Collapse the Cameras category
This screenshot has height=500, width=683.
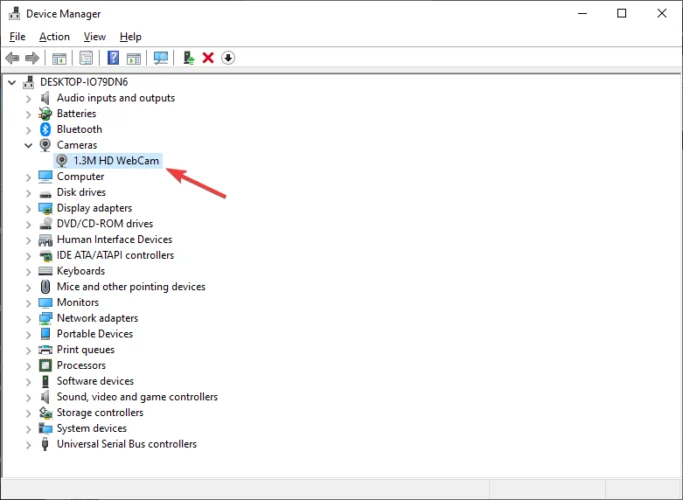[x=28, y=145]
